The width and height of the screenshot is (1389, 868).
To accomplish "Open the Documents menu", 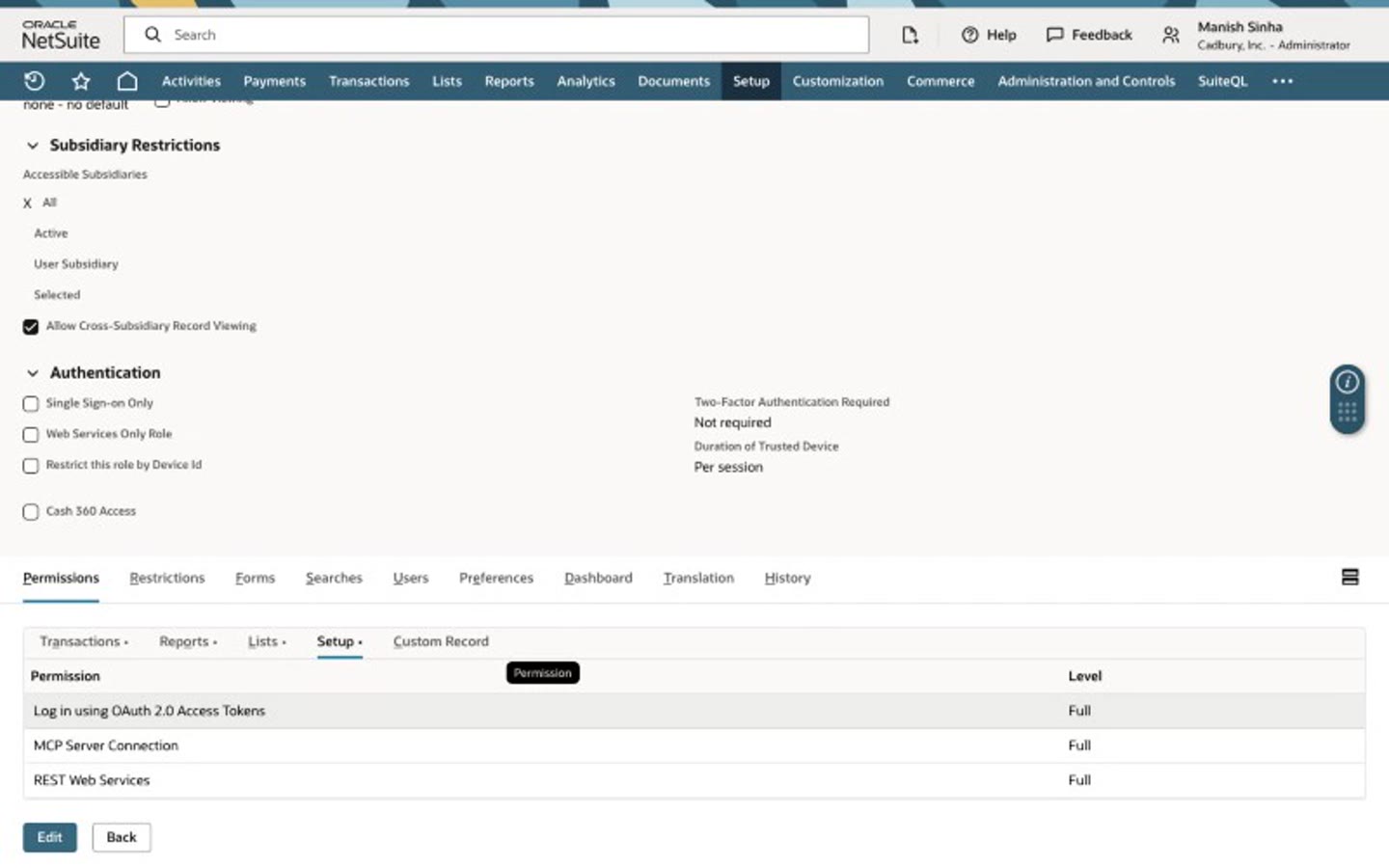I will tap(673, 81).
